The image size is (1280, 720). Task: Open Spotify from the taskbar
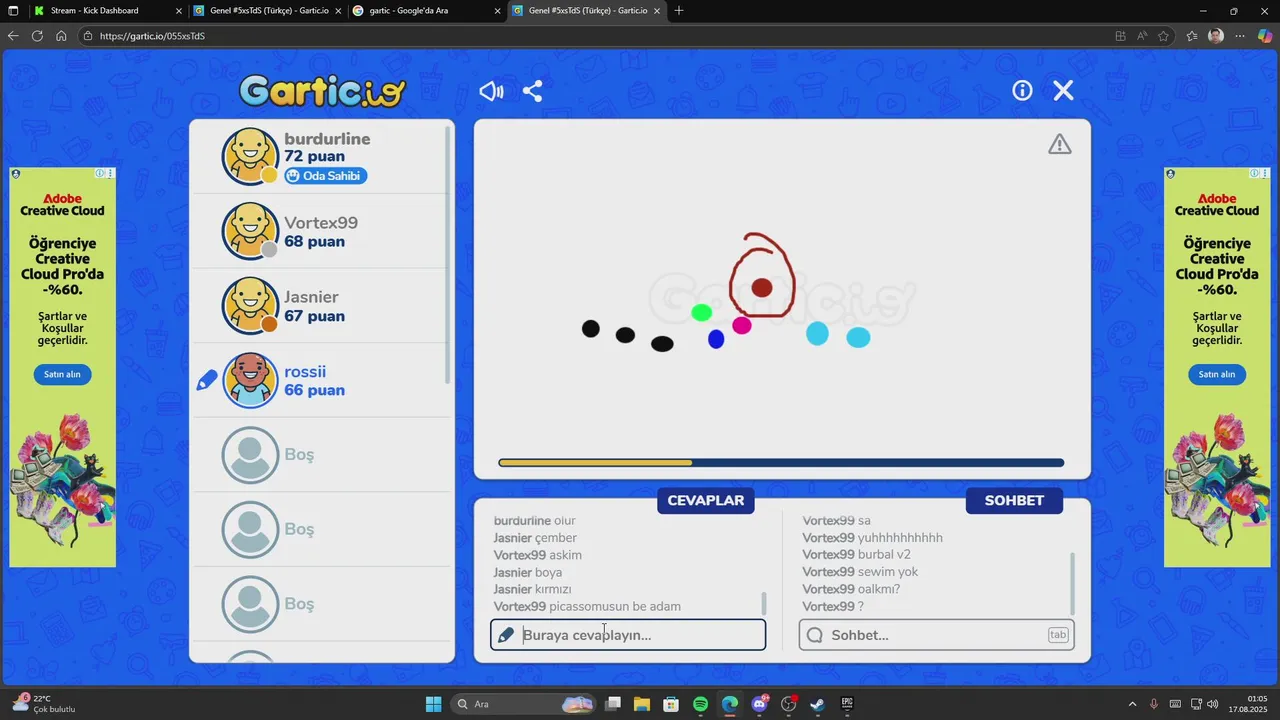click(x=701, y=704)
